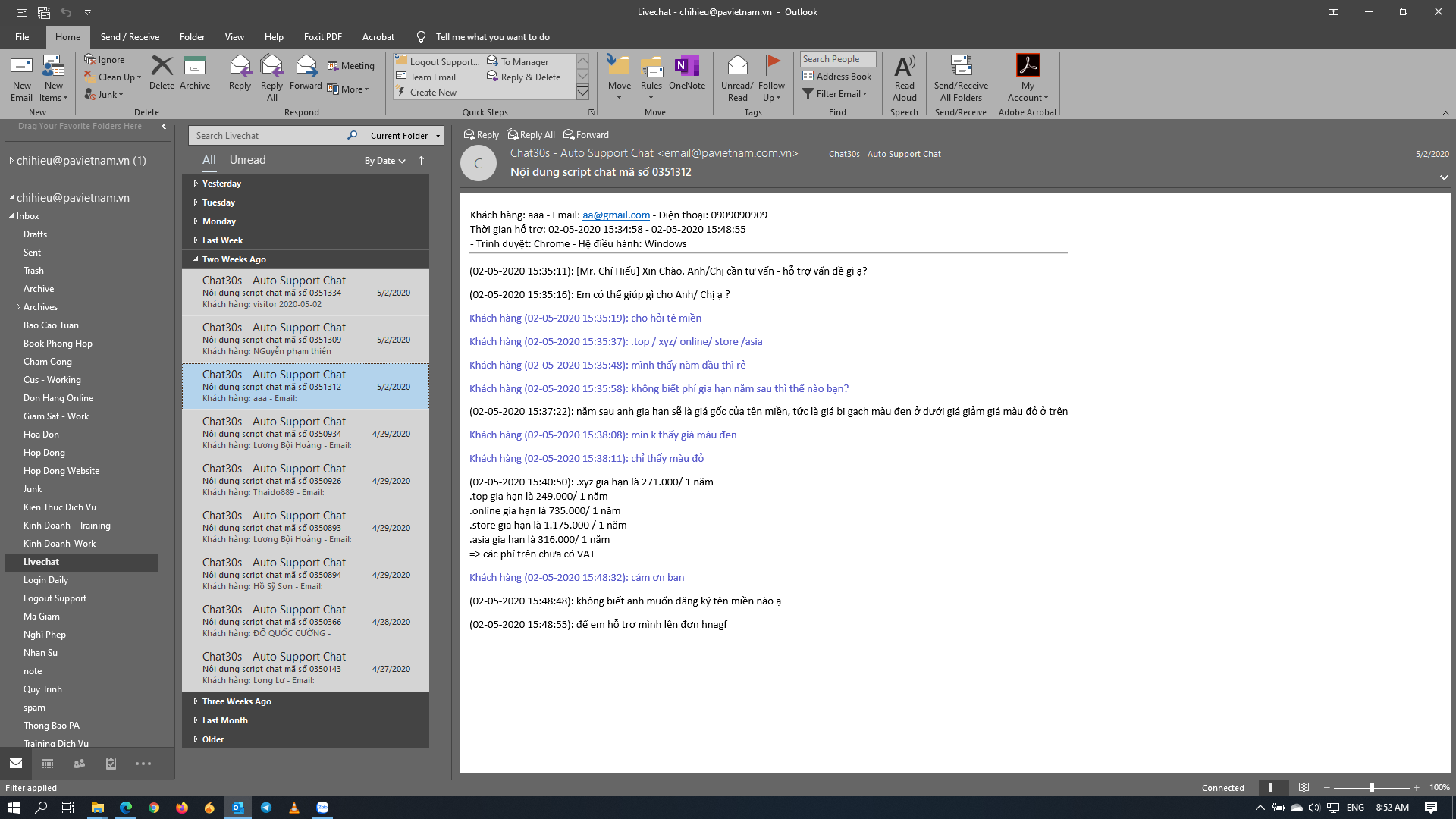Switch to People view icon
This screenshot has height=819, width=1456.
(x=79, y=764)
